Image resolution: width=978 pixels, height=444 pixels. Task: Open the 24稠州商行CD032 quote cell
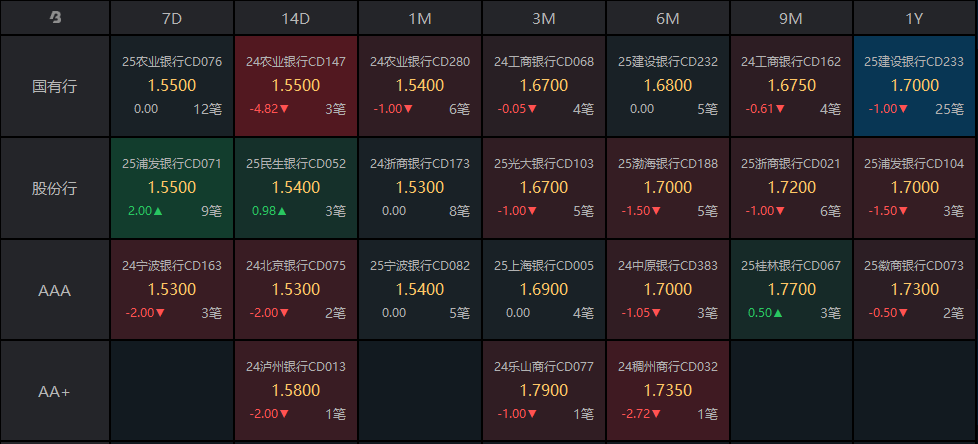click(x=667, y=392)
